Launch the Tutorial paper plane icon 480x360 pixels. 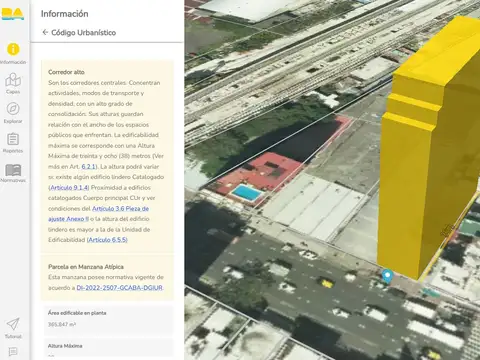13,324
